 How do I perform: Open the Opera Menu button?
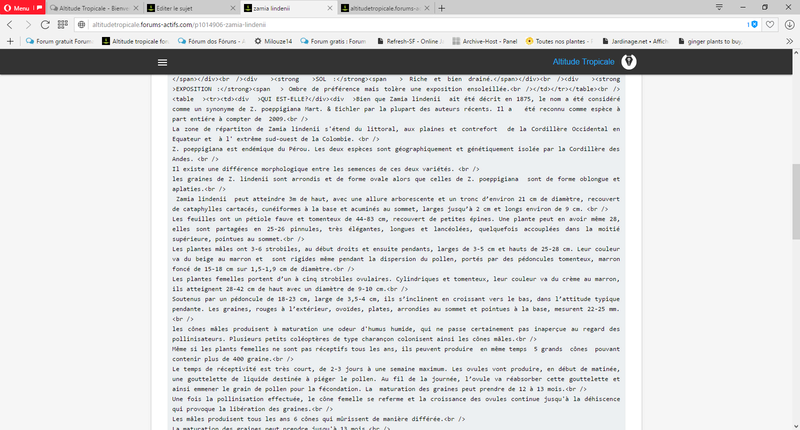click(x=22, y=8)
